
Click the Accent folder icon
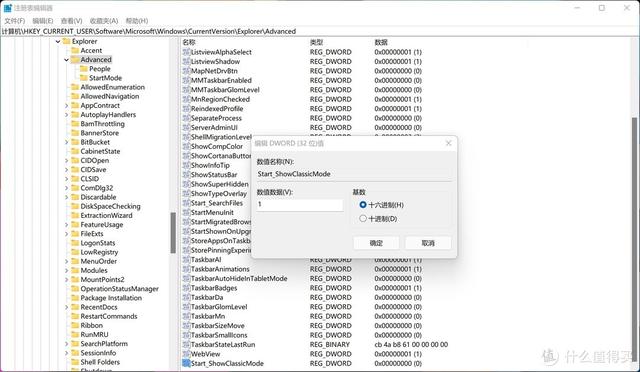(x=75, y=50)
